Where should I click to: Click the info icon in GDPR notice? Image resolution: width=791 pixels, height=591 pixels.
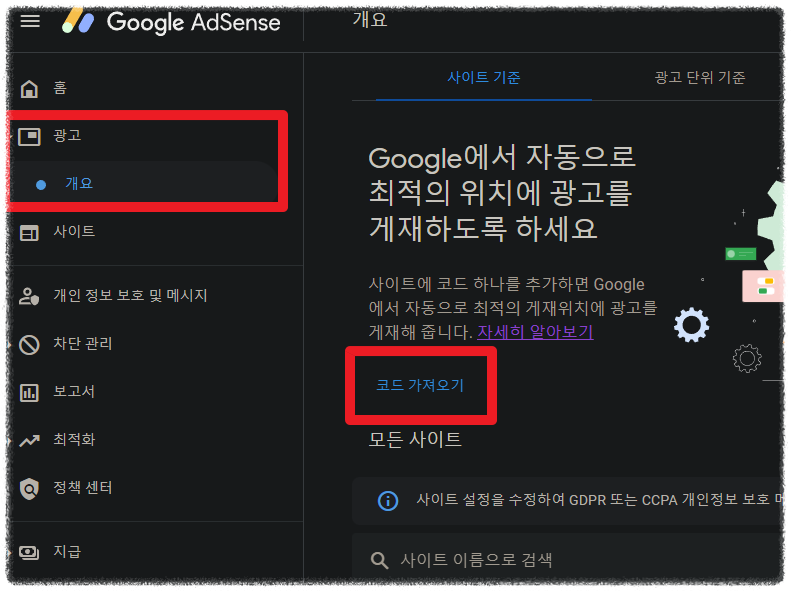[388, 501]
